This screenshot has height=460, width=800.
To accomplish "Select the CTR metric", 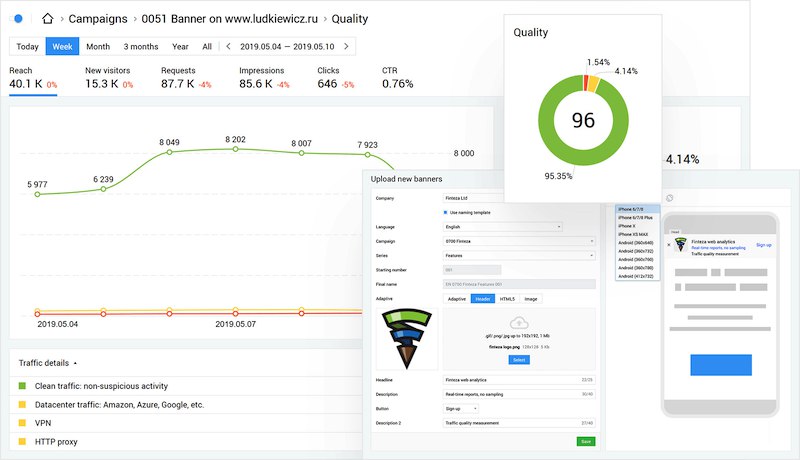I will [x=397, y=78].
